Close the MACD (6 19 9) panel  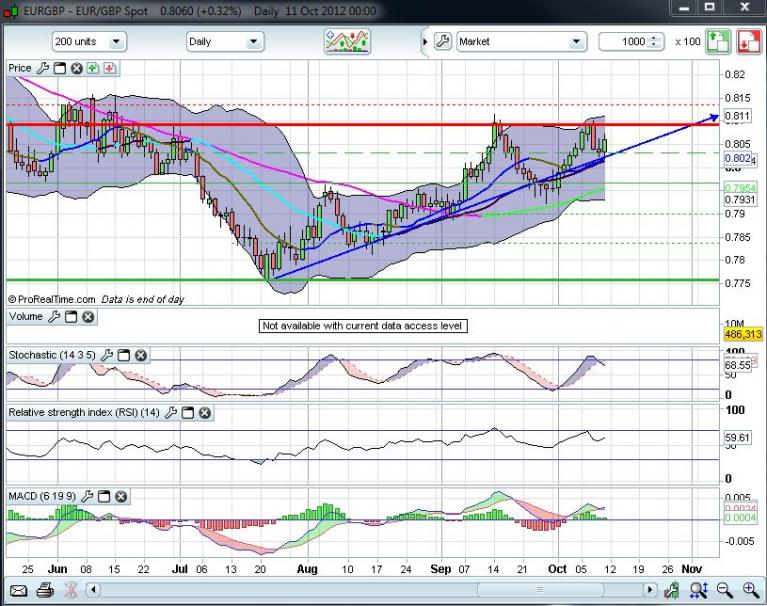point(121,496)
